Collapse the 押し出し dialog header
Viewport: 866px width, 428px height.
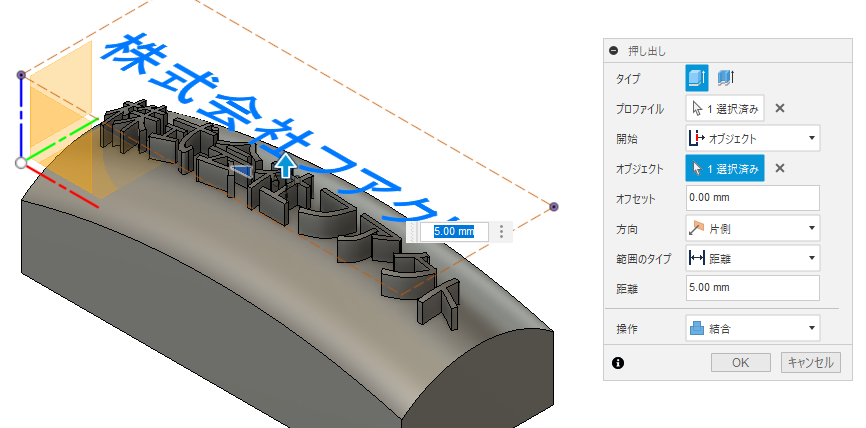[613, 51]
